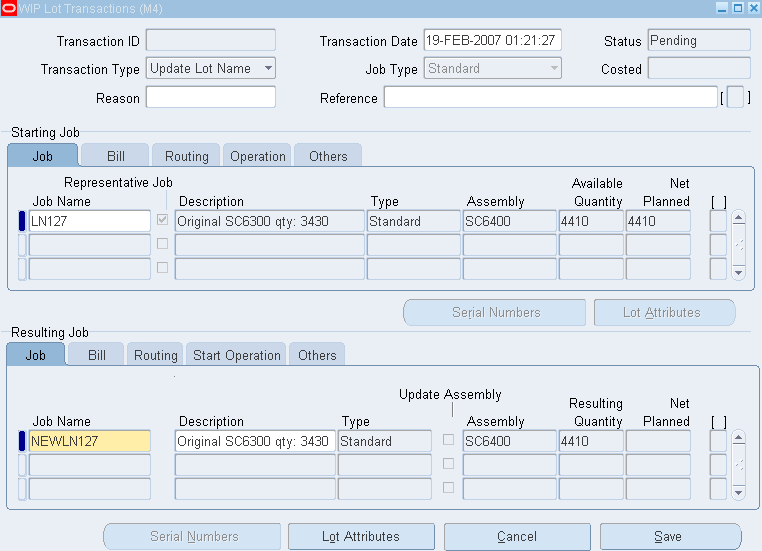Viewport: 762px width, 551px height.
Task: Click into the Reason field
Action: [x=211, y=97]
